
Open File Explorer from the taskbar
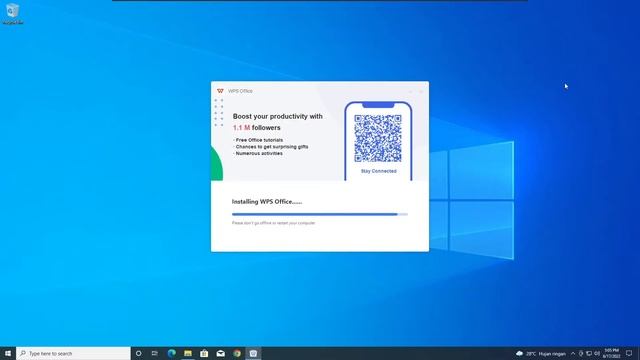[x=188, y=353]
